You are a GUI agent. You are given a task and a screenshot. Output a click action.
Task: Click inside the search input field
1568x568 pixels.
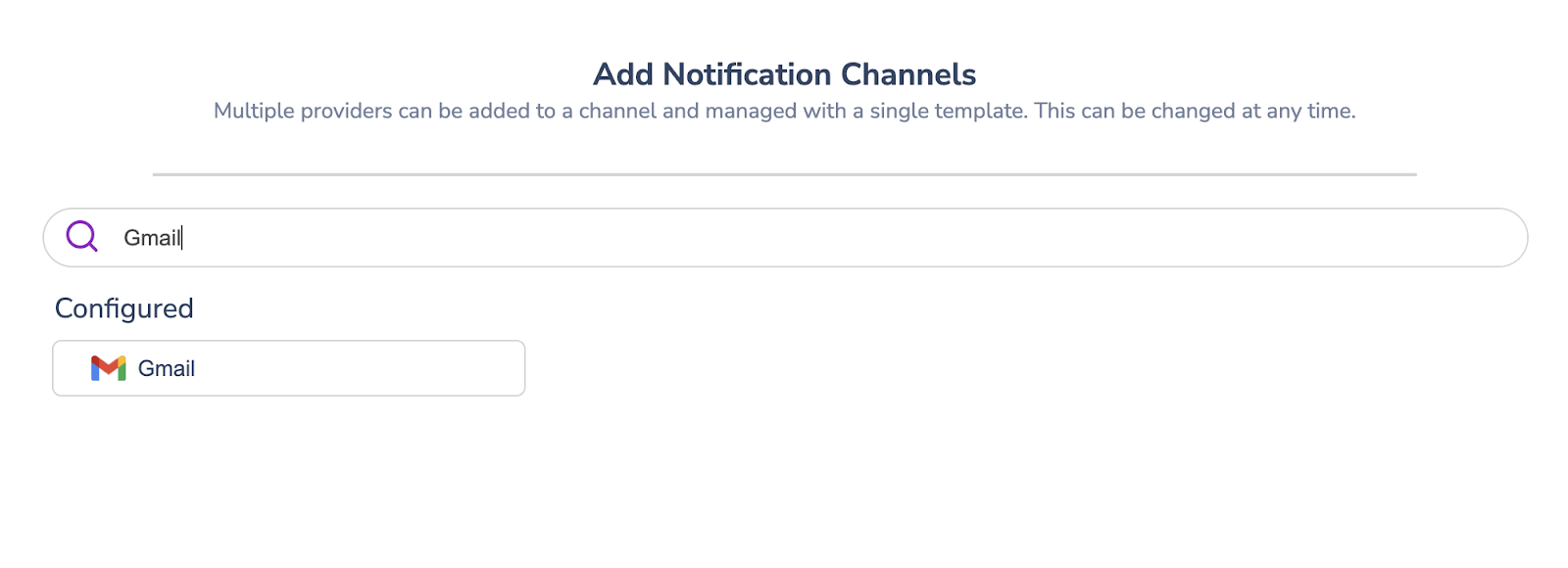tap(392, 236)
